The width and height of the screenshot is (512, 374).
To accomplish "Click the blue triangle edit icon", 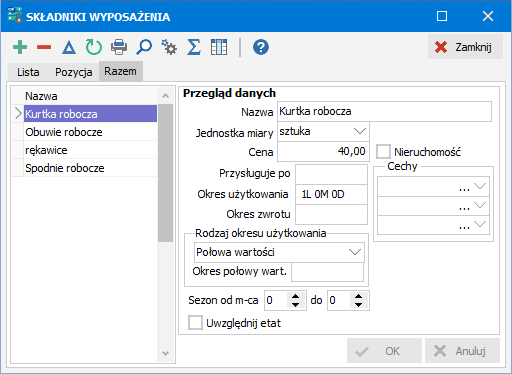I will click(x=69, y=47).
